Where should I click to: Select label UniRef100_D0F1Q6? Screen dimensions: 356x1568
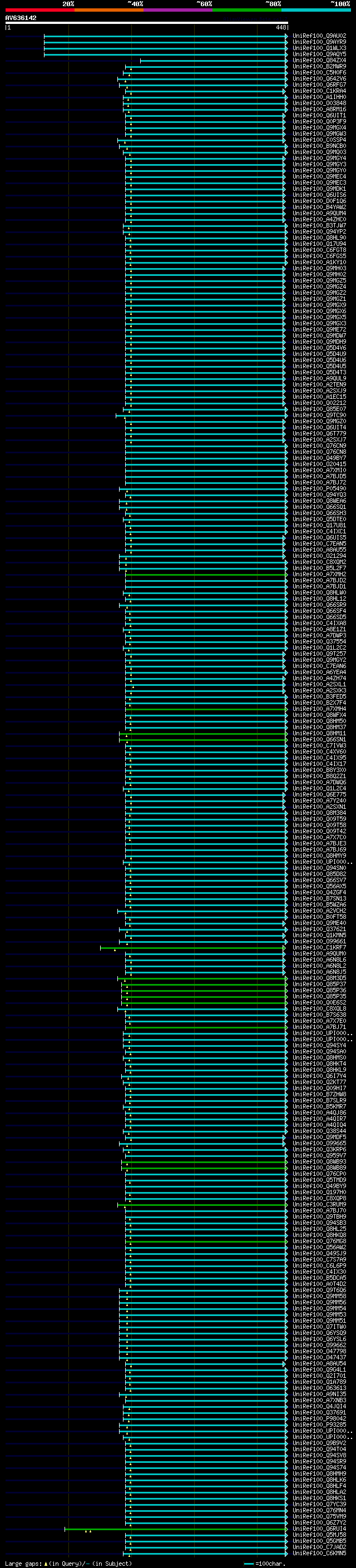coord(319,201)
